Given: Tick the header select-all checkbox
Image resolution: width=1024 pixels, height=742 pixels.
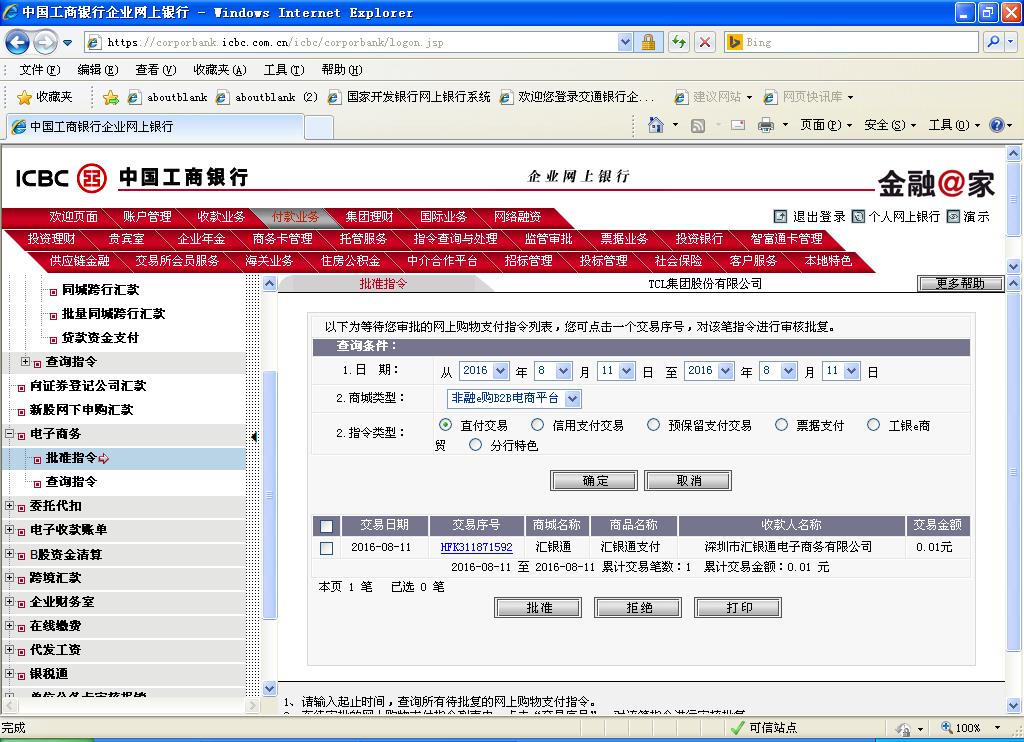Looking at the screenshot, I should (327, 526).
